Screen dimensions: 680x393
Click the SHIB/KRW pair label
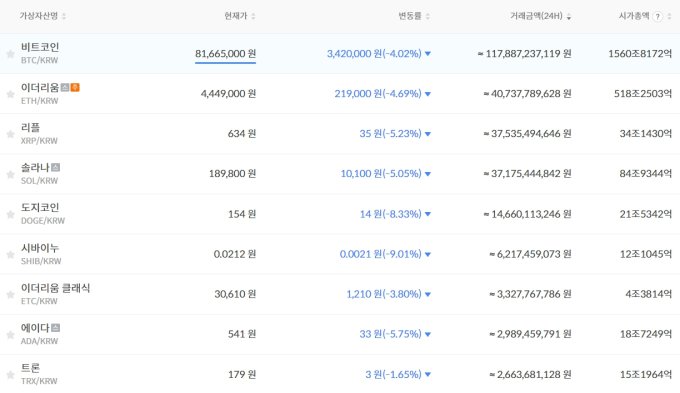tap(41, 261)
